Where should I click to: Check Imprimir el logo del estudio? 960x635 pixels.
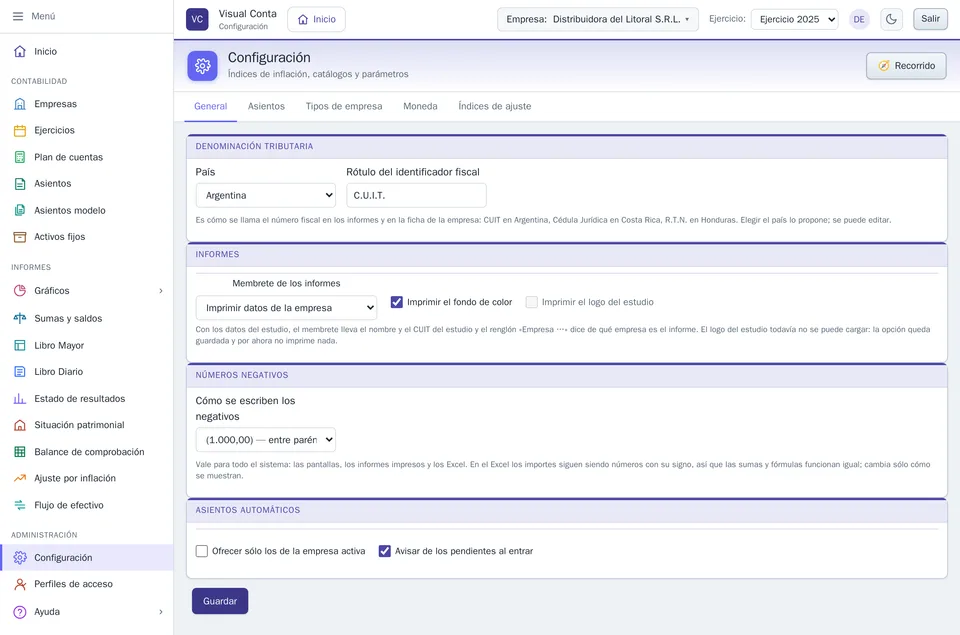[531, 302]
